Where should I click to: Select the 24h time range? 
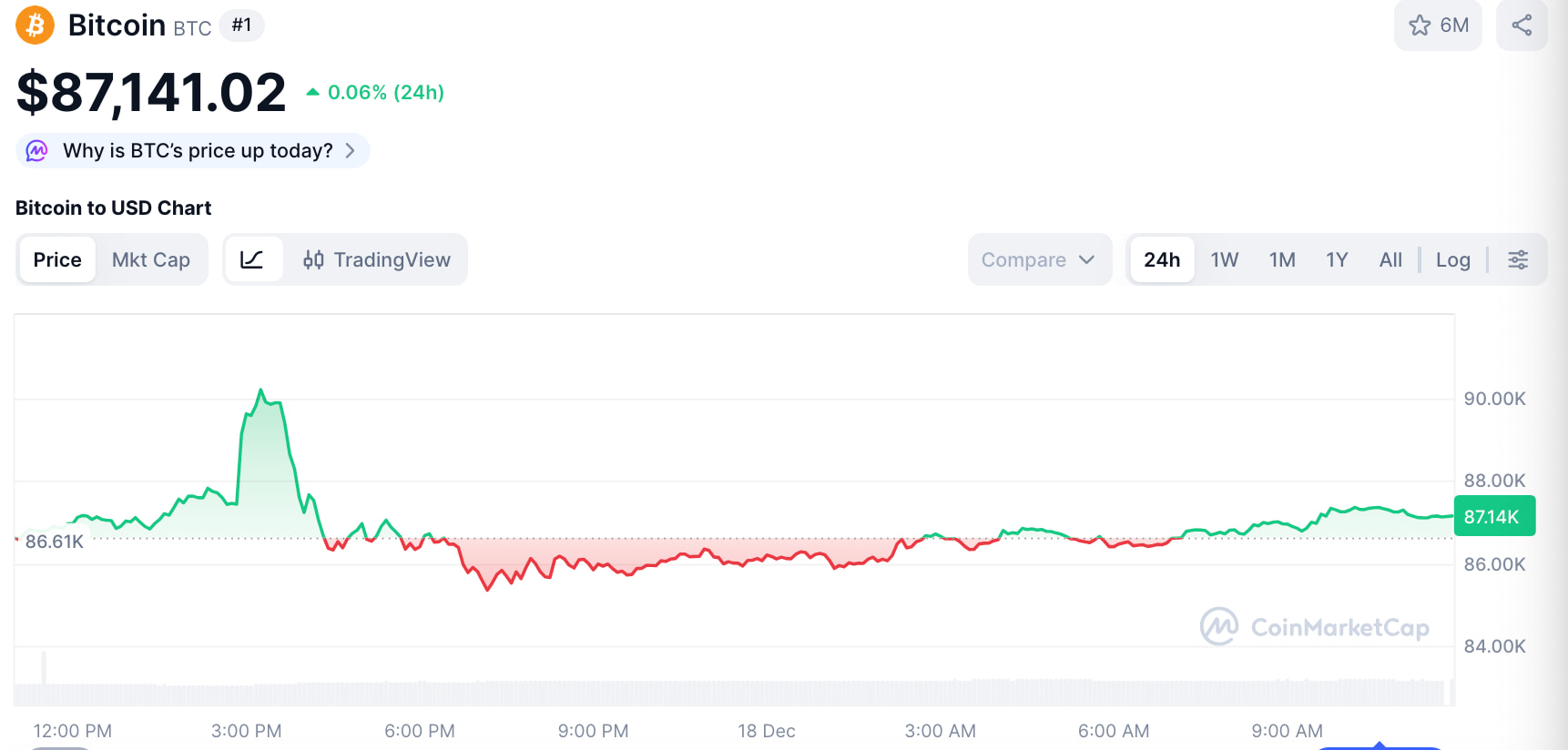click(1162, 259)
